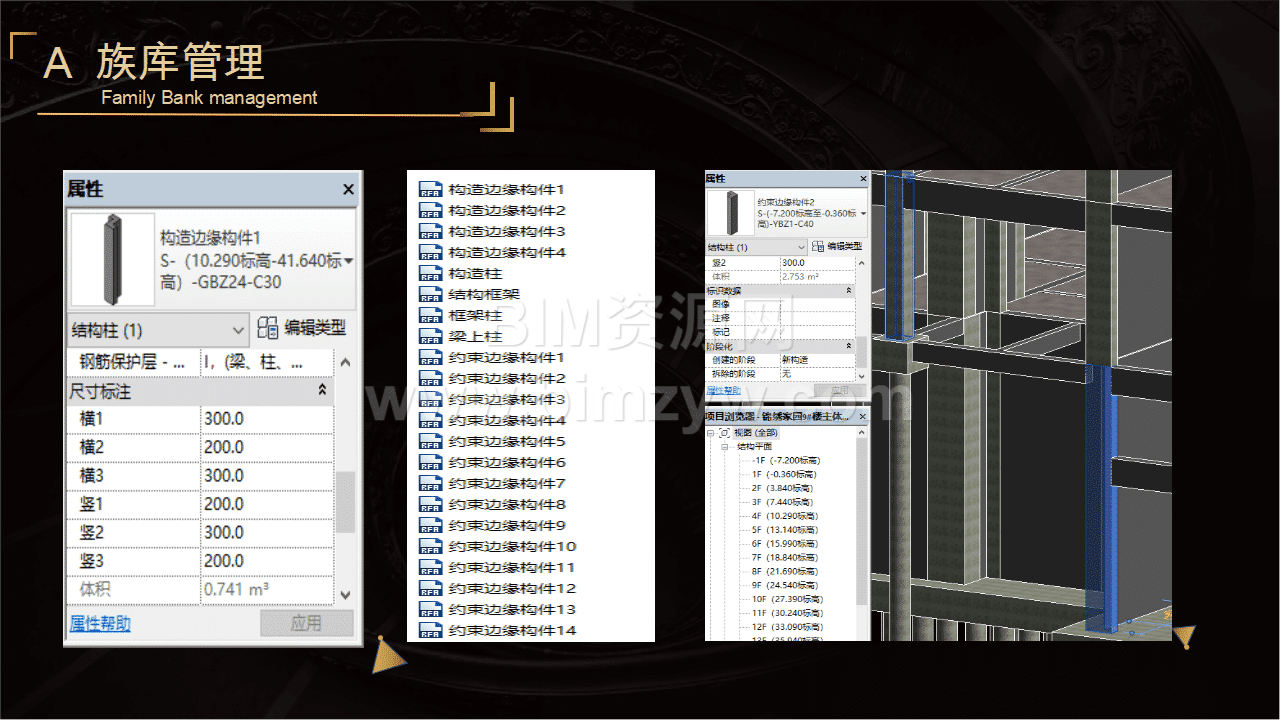Click the RFA file icon for 约束边缘构件2
The height and width of the screenshot is (720, 1280).
point(430,378)
